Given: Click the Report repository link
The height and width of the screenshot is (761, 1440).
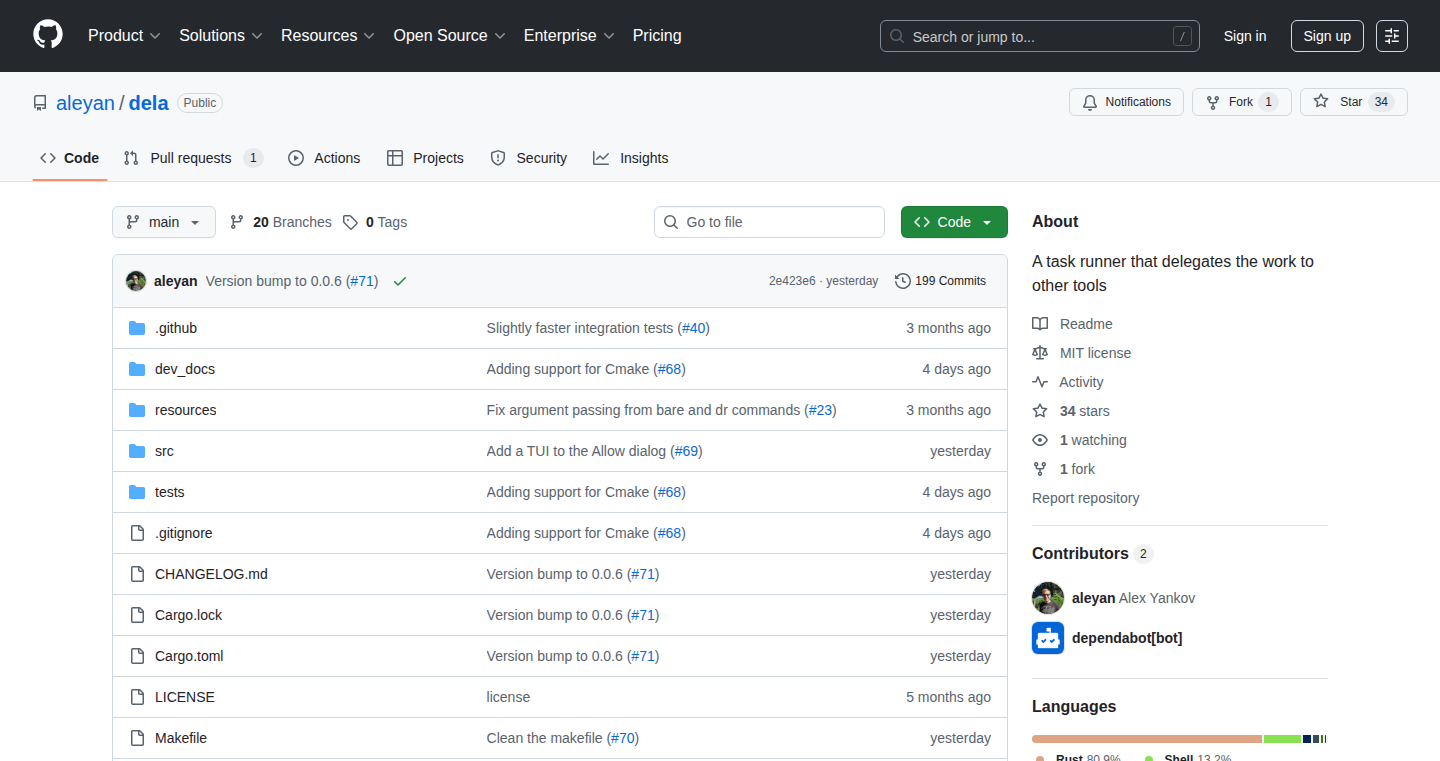Looking at the screenshot, I should [x=1086, y=498].
